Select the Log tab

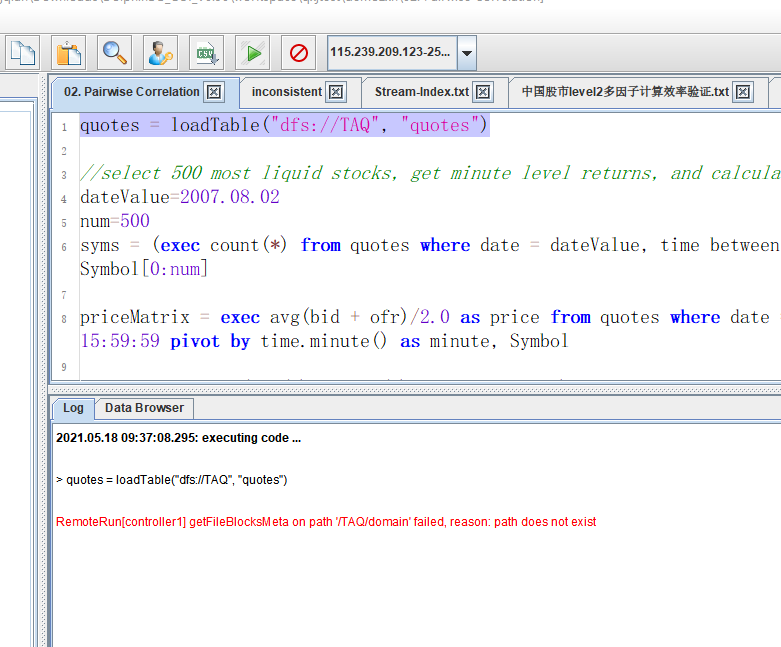(73, 408)
